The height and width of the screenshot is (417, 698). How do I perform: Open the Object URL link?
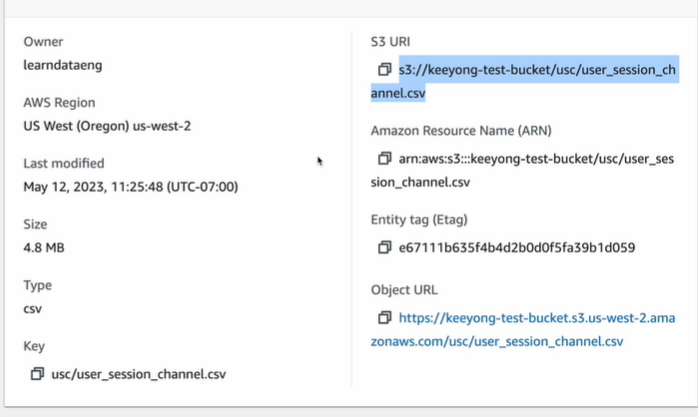coord(523,330)
